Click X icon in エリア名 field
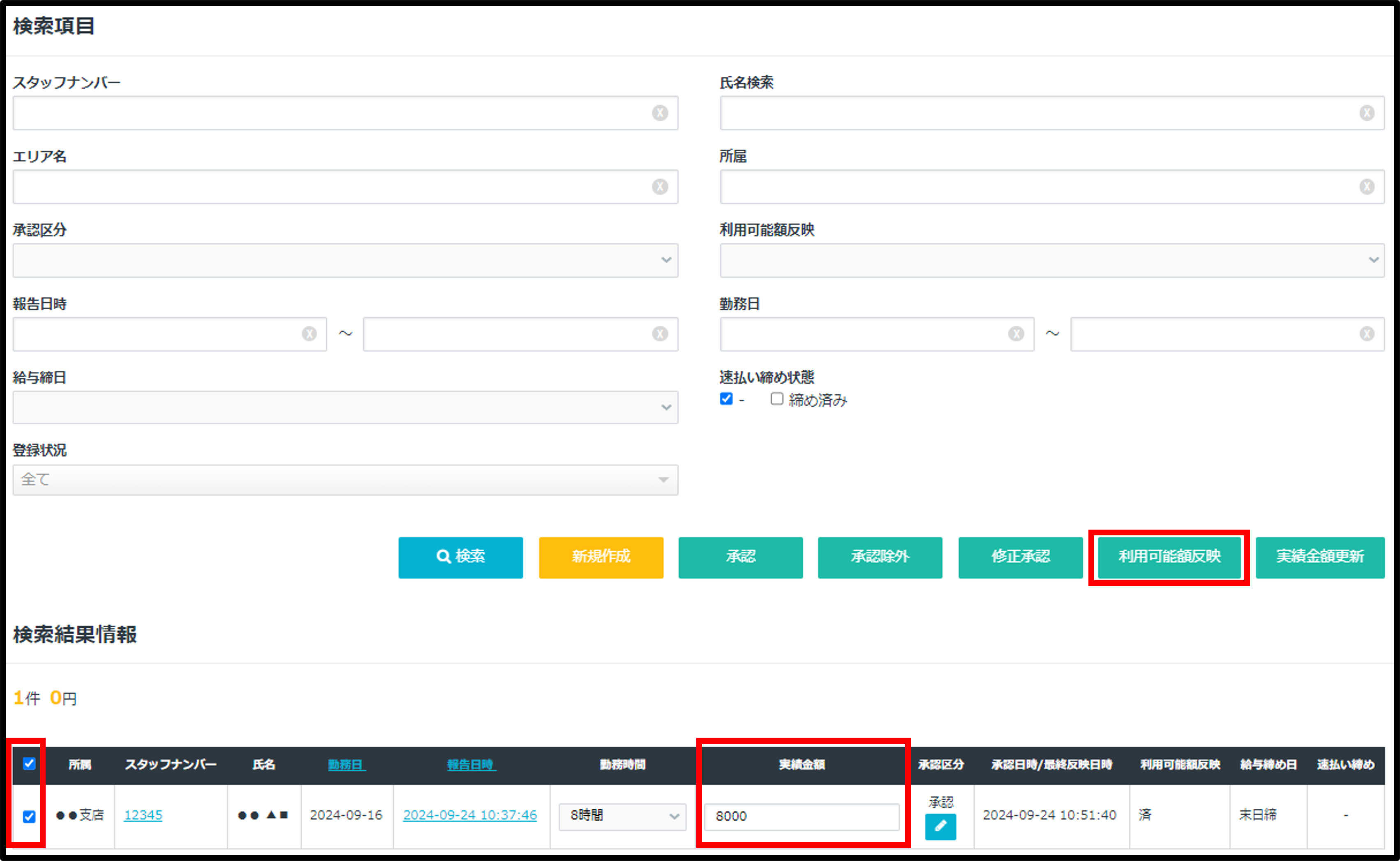1400x861 pixels. click(x=660, y=187)
